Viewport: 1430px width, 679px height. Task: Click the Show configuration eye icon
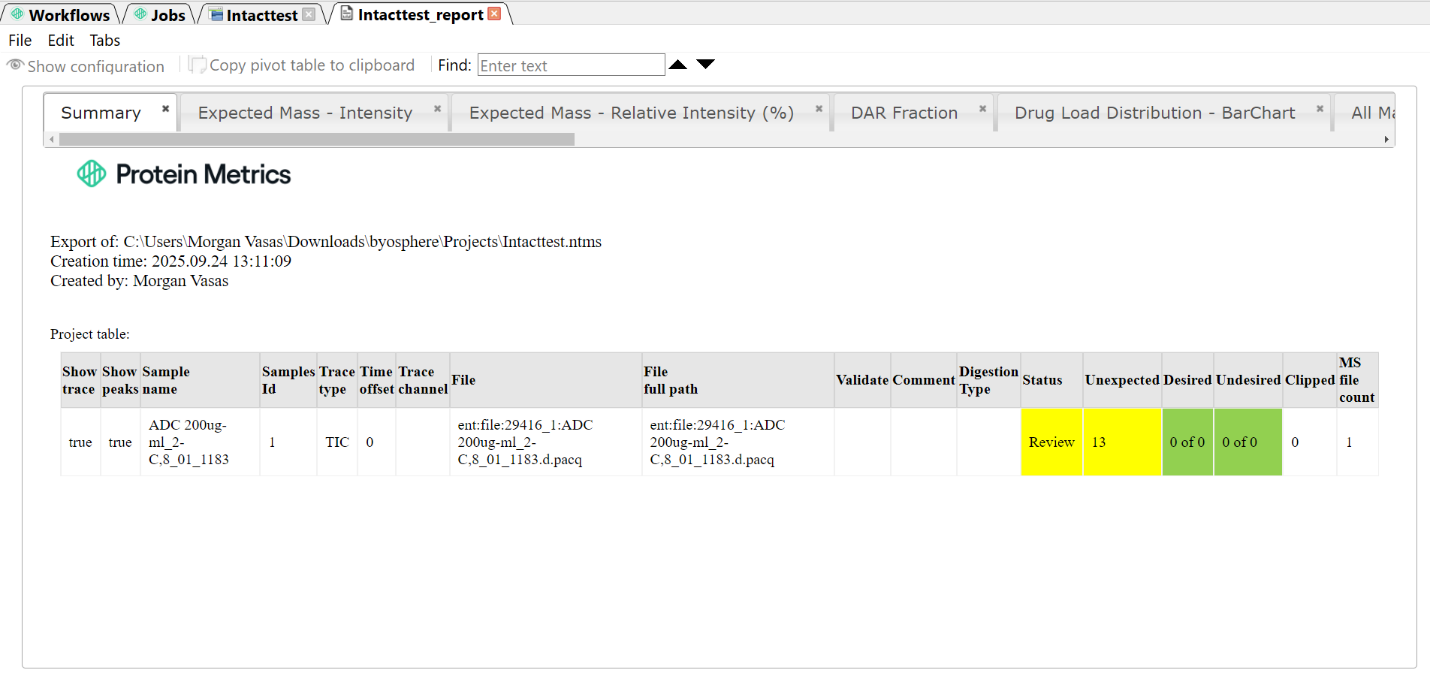[15, 65]
